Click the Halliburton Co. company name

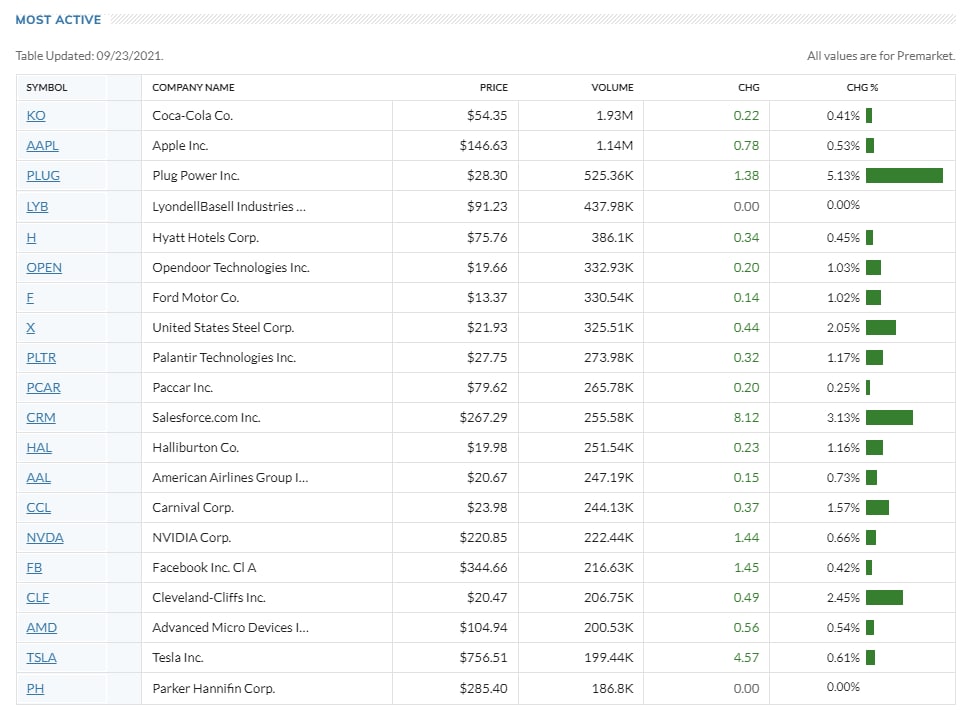(x=195, y=448)
